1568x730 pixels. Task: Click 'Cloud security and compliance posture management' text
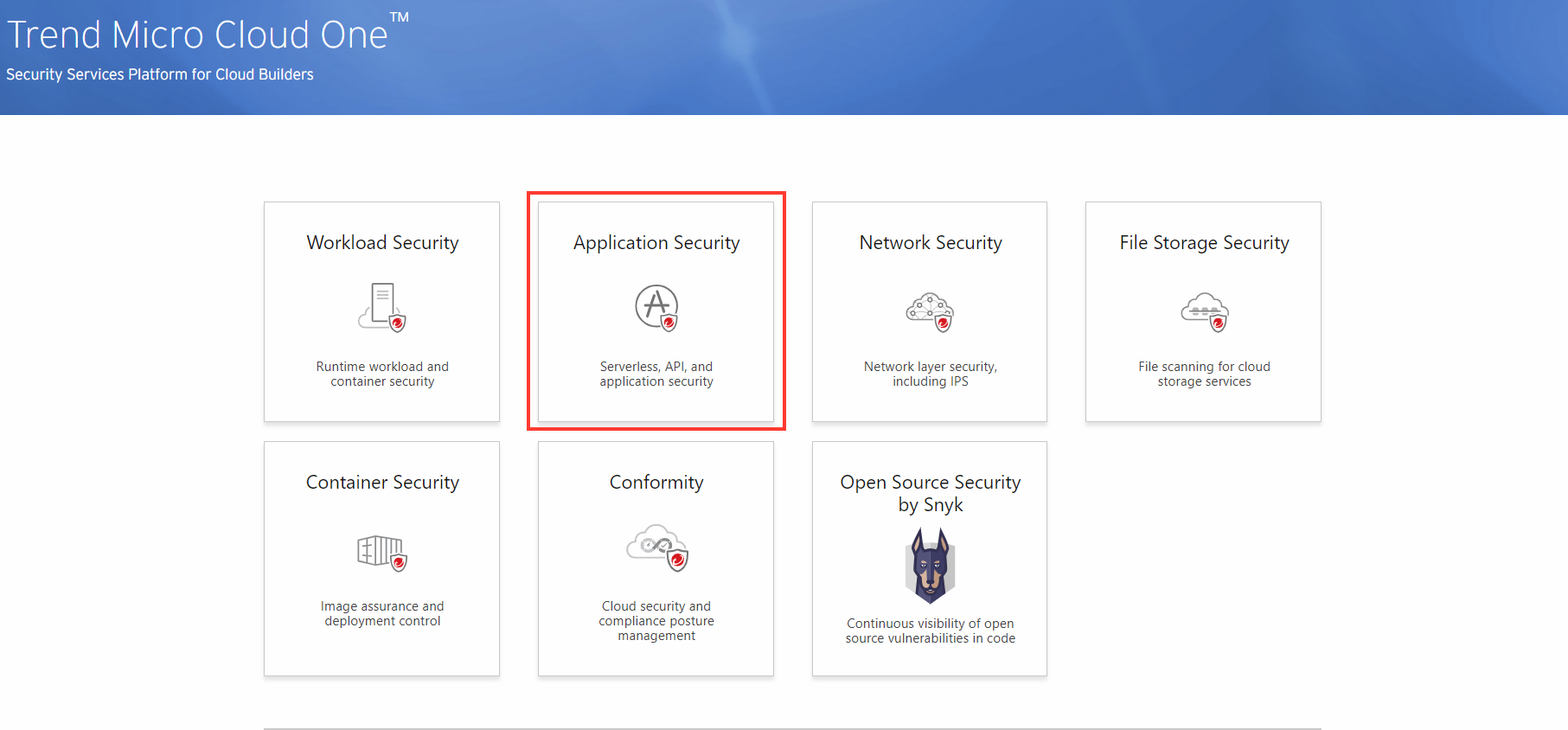click(656, 621)
